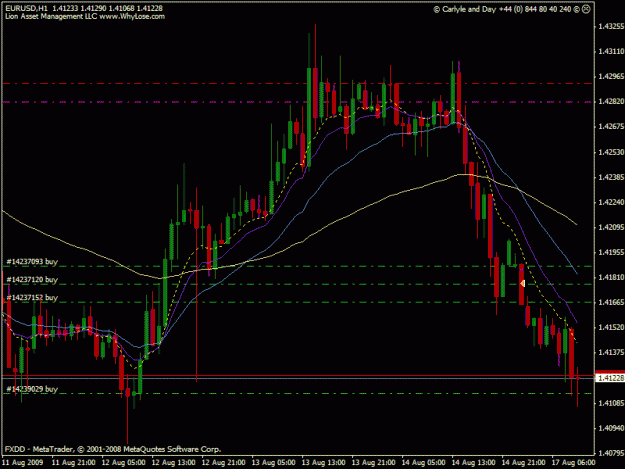This screenshot has width=625, height=469.
Task: Click the 13 Aug 21:00 time label
Action: click(373, 463)
